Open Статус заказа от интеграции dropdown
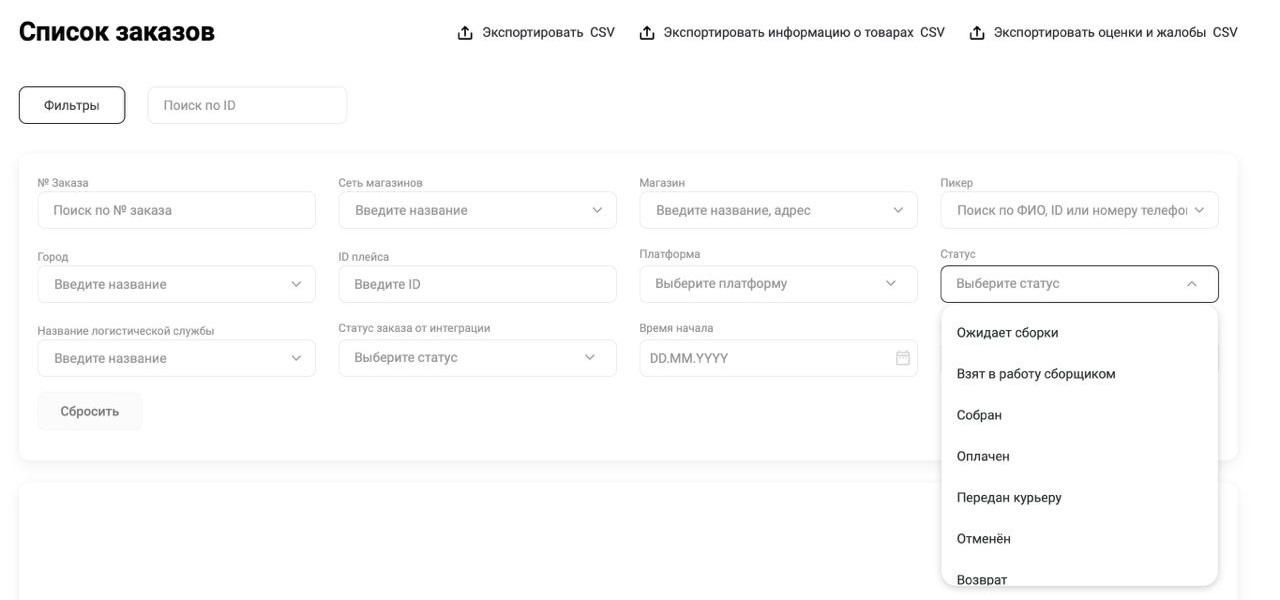 (x=590, y=358)
